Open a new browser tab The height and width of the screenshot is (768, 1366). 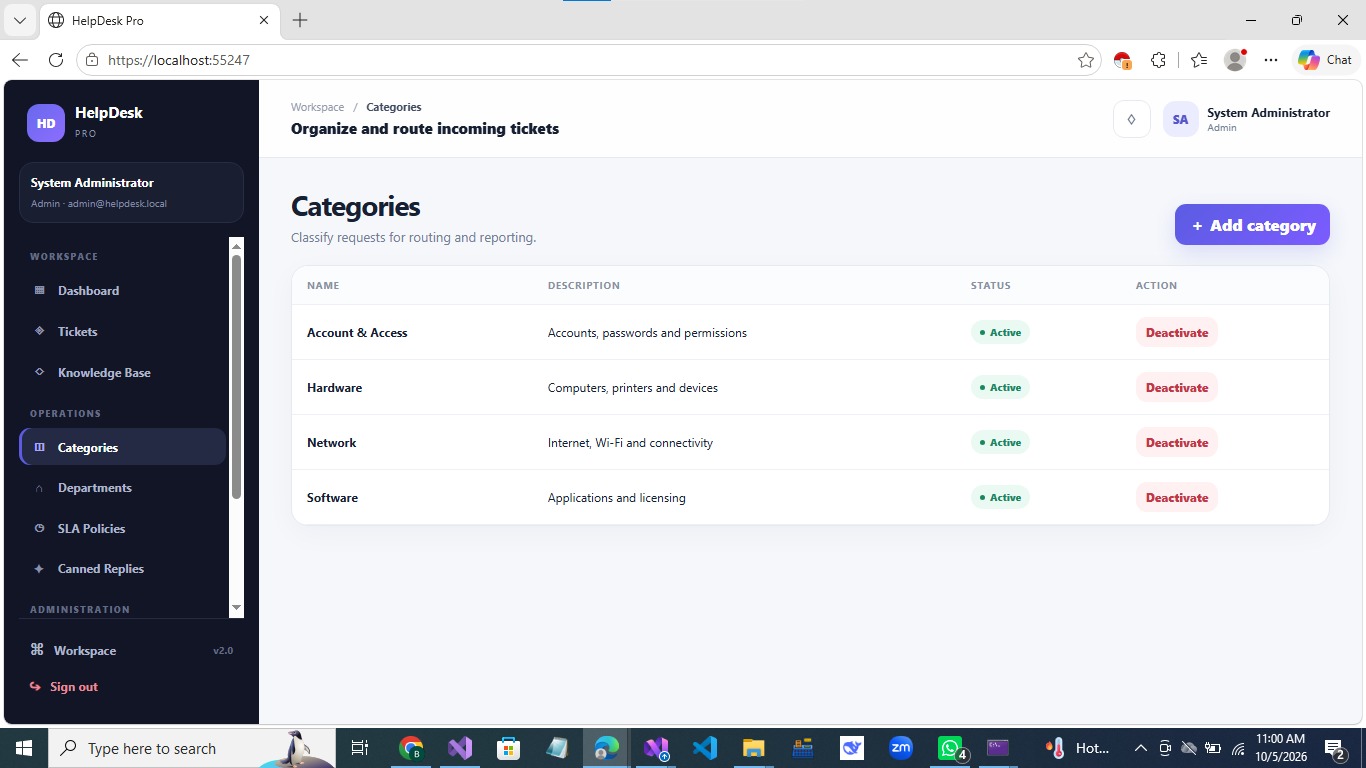pos(300,20)
